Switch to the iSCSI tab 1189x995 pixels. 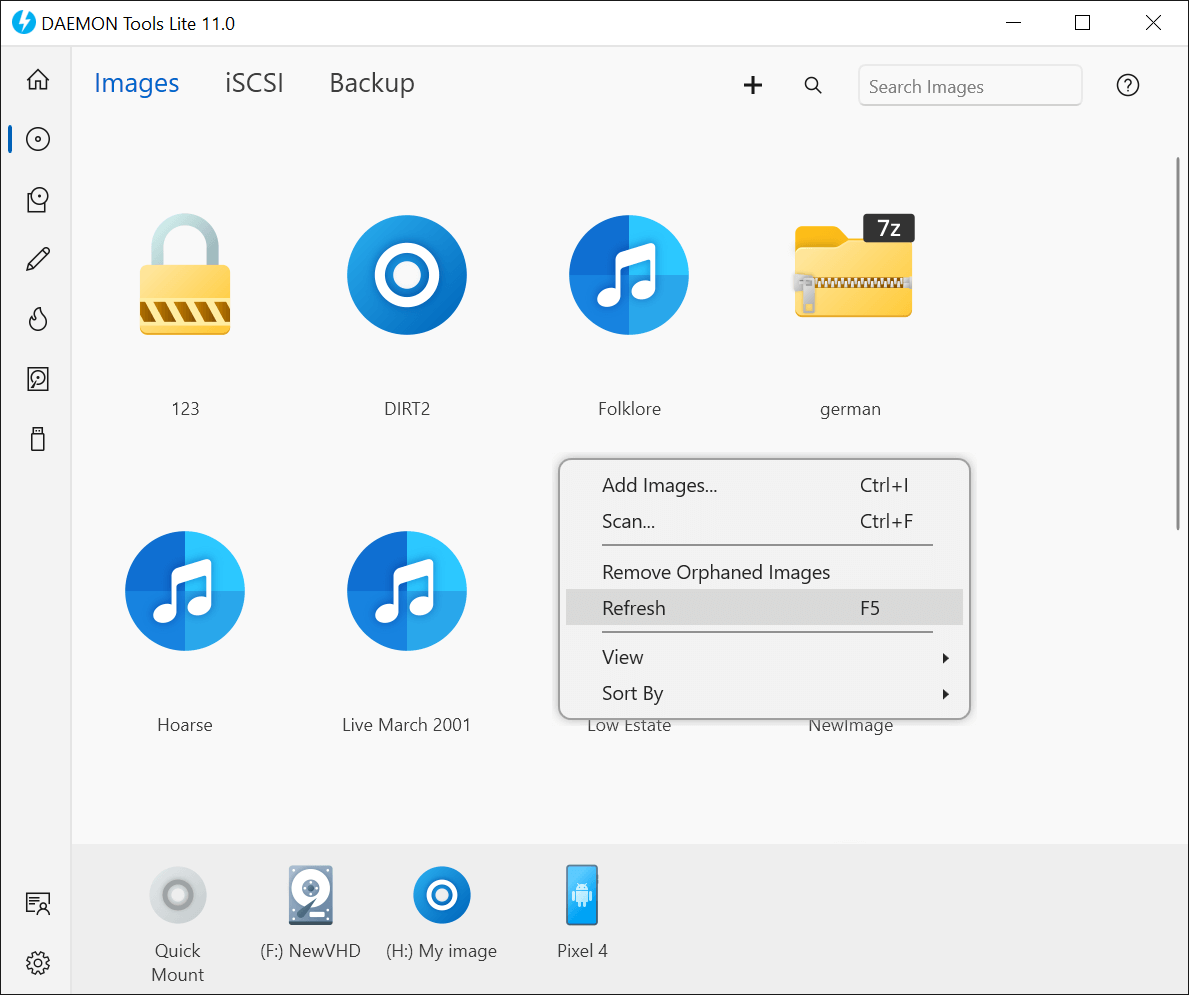254,83
